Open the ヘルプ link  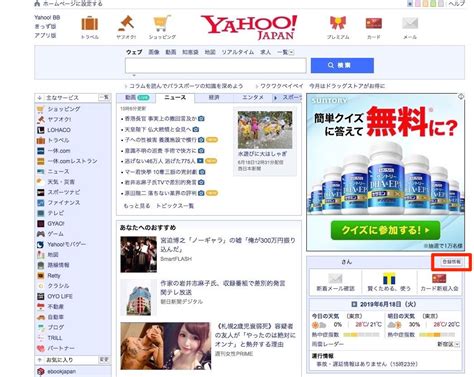(456, 4)
